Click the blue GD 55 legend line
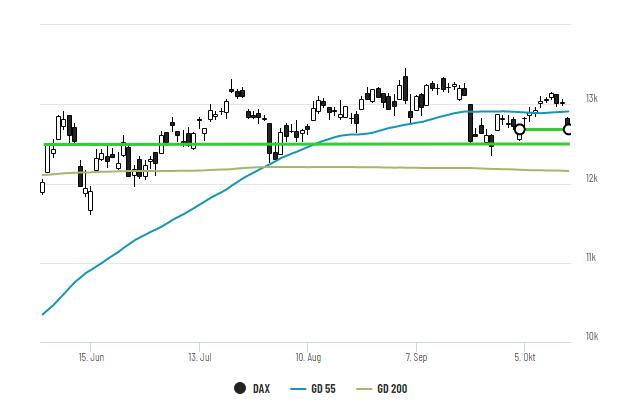The image size is (626, 420). [300, 389]
